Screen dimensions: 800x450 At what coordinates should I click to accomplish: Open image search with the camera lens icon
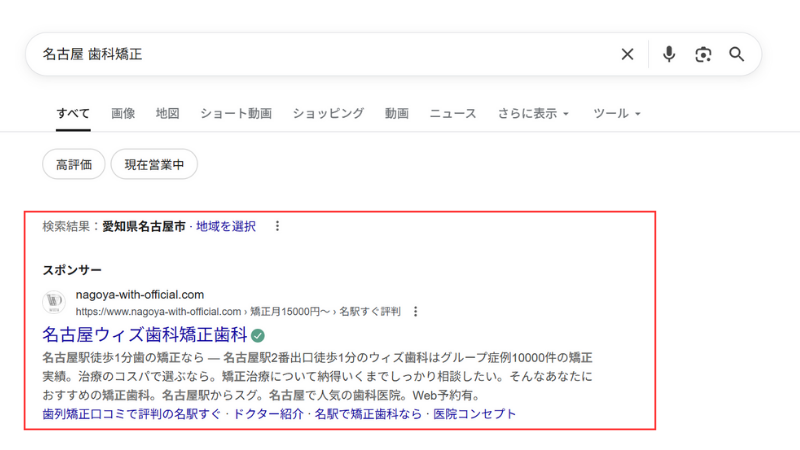[x=703, y=55]
